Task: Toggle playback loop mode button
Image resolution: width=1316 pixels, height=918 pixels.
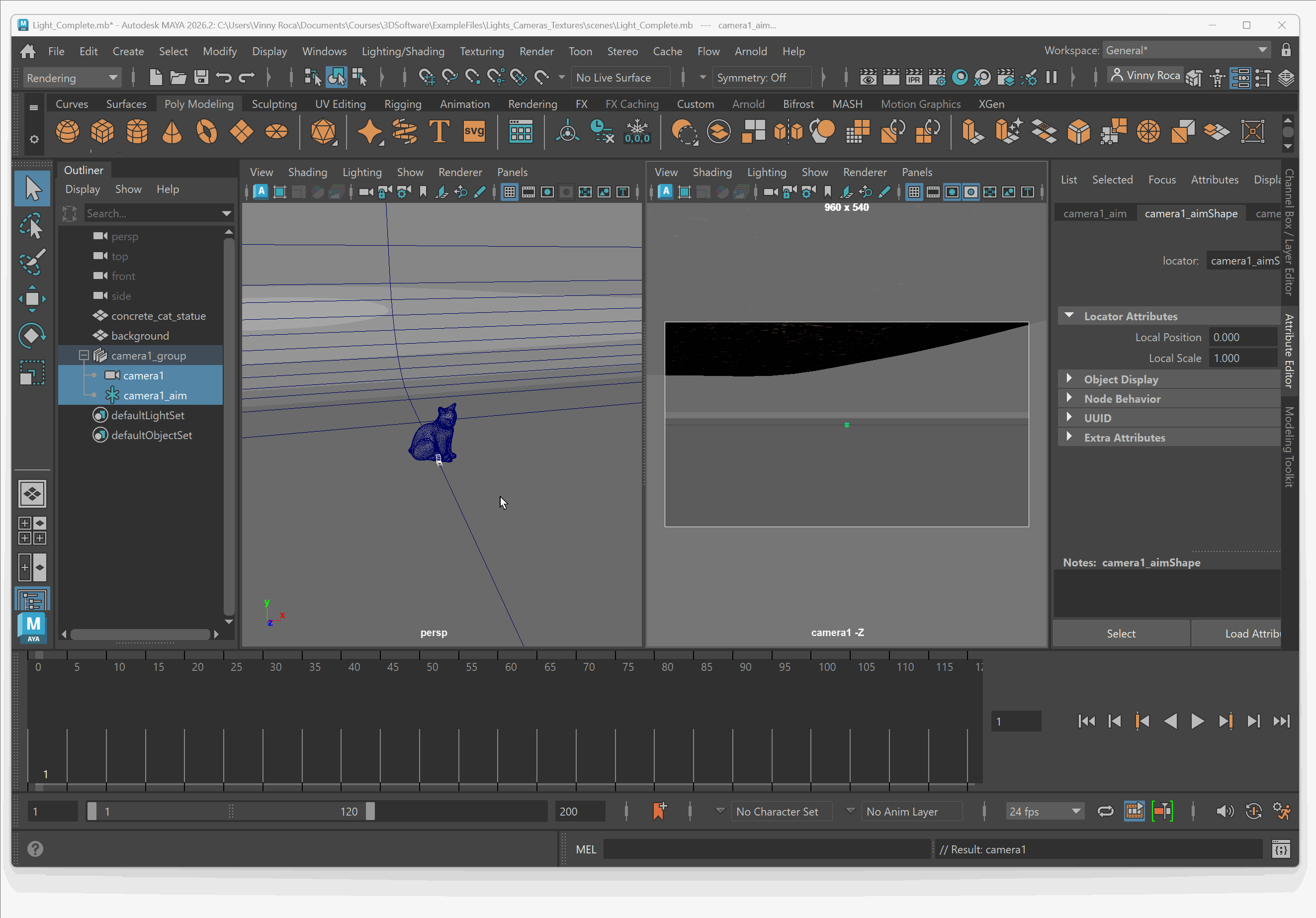Action: click(x=1105, y=812)
